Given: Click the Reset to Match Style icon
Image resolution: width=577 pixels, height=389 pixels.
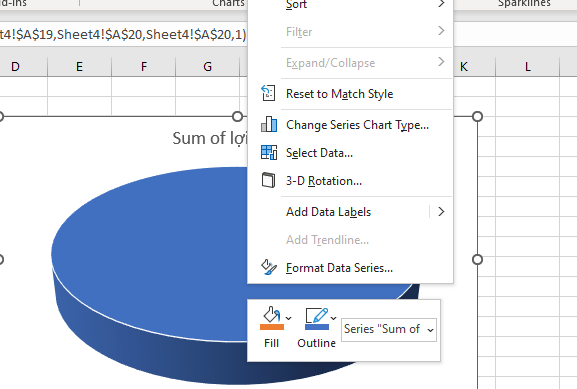Looking at the screenshot, I should (x=268, y=93).
